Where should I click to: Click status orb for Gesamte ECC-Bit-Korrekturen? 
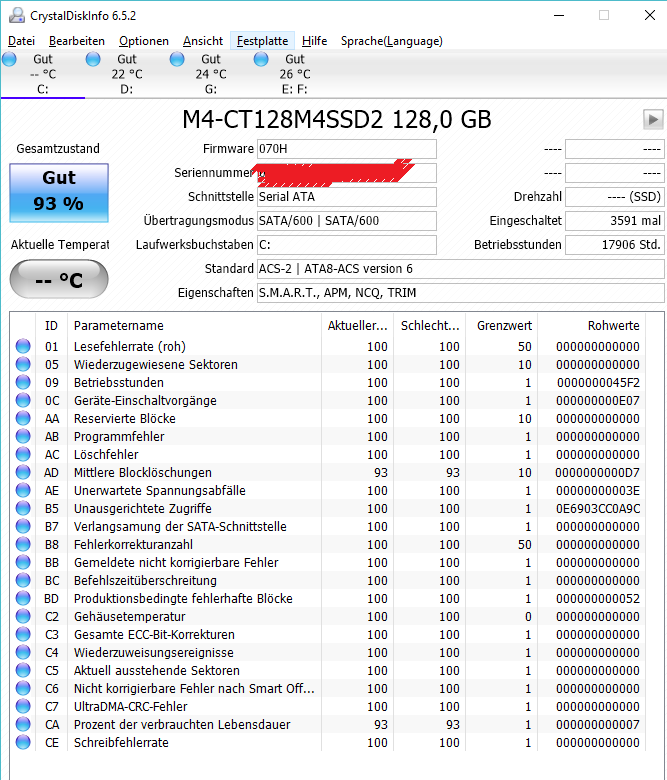23,634
